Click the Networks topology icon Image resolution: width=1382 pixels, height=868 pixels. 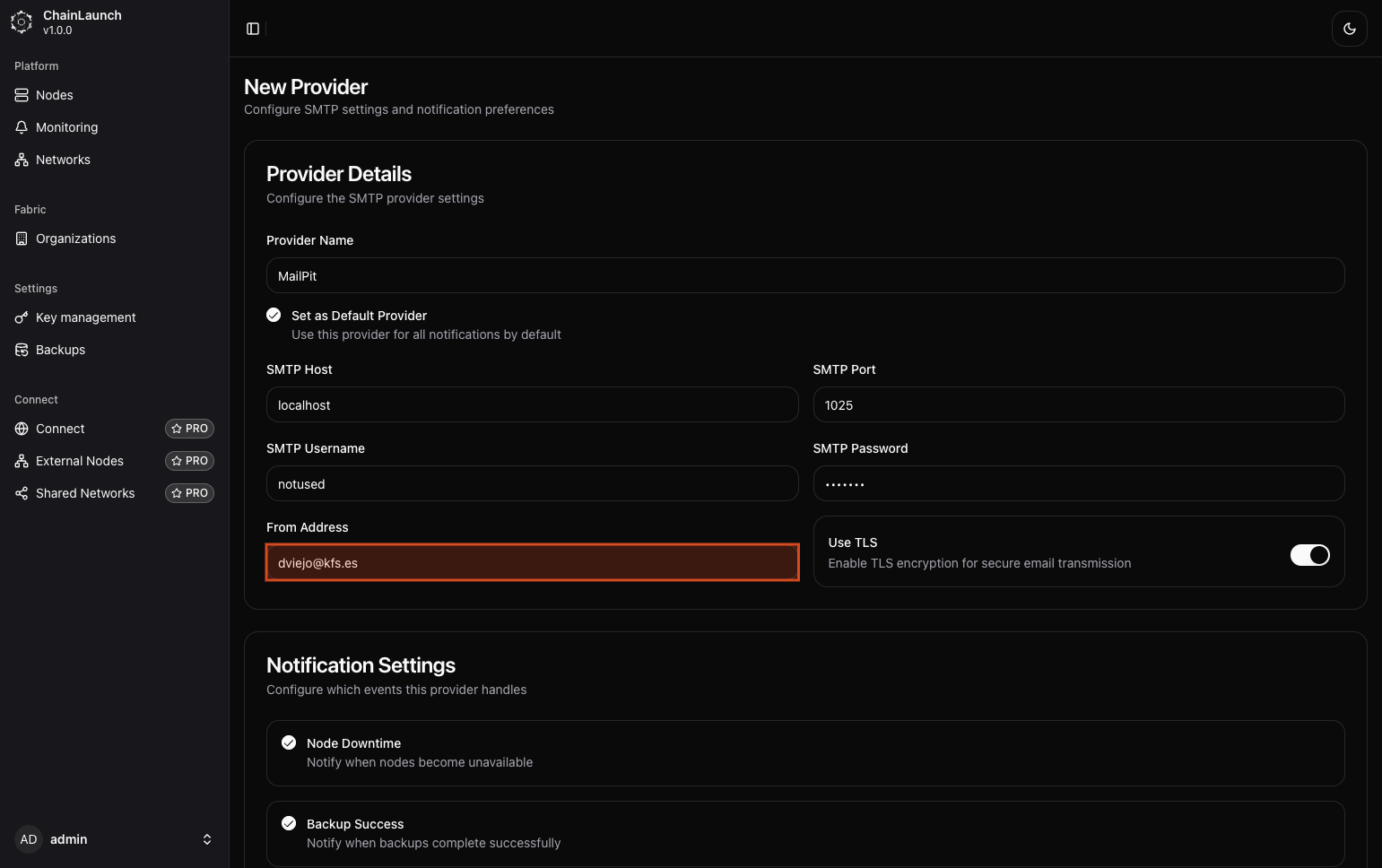click(22, 160)
